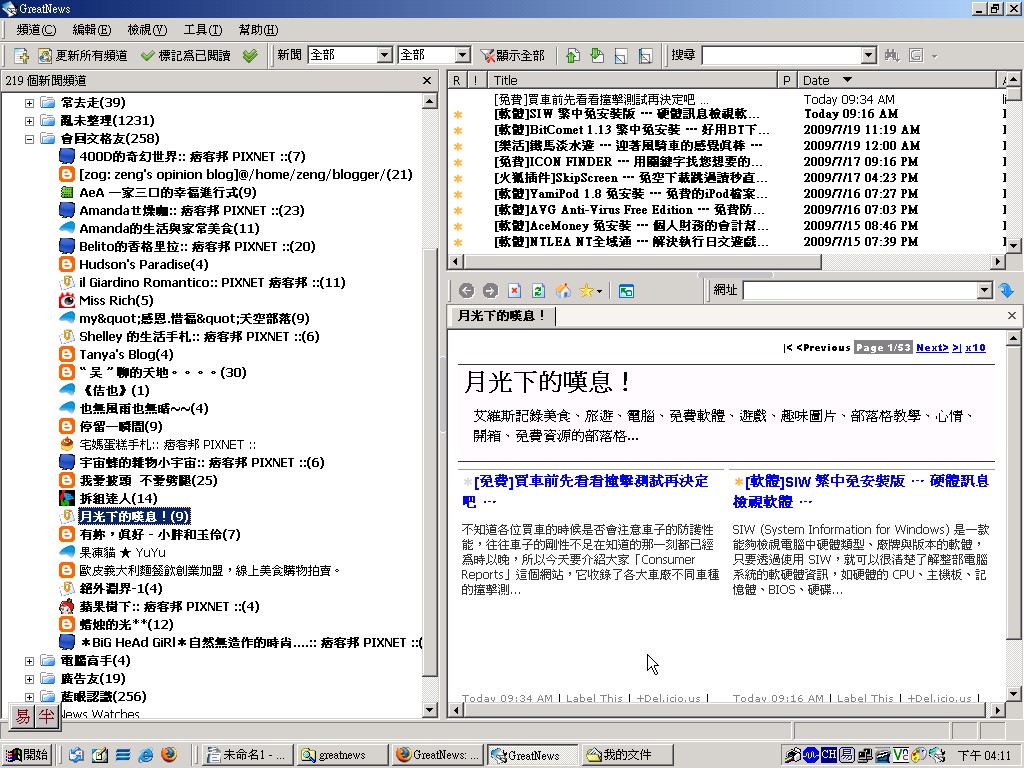Expand the 廣告友(19) folder

[x=29, y=679]
